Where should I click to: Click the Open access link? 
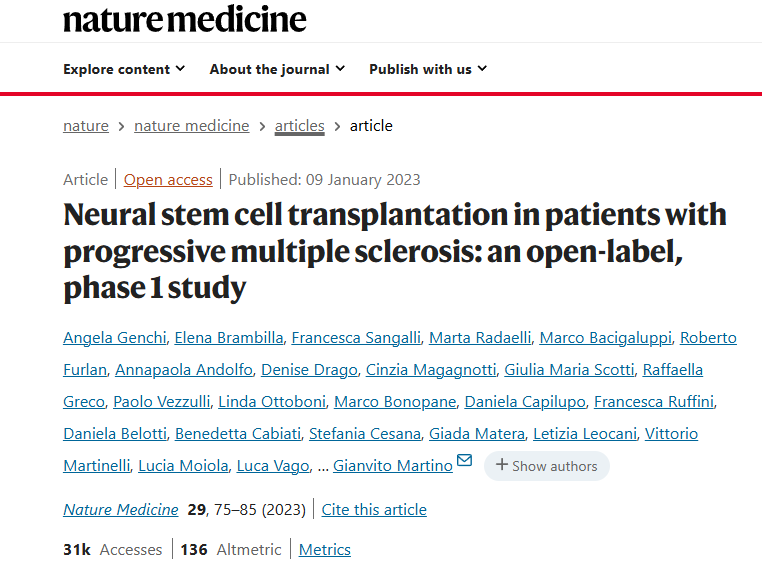point(168,180)
